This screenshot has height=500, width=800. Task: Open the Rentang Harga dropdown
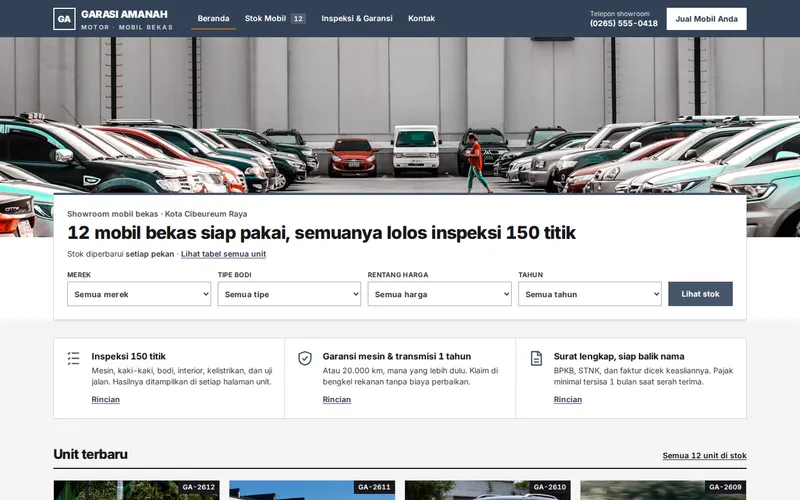tap(439, 294)
